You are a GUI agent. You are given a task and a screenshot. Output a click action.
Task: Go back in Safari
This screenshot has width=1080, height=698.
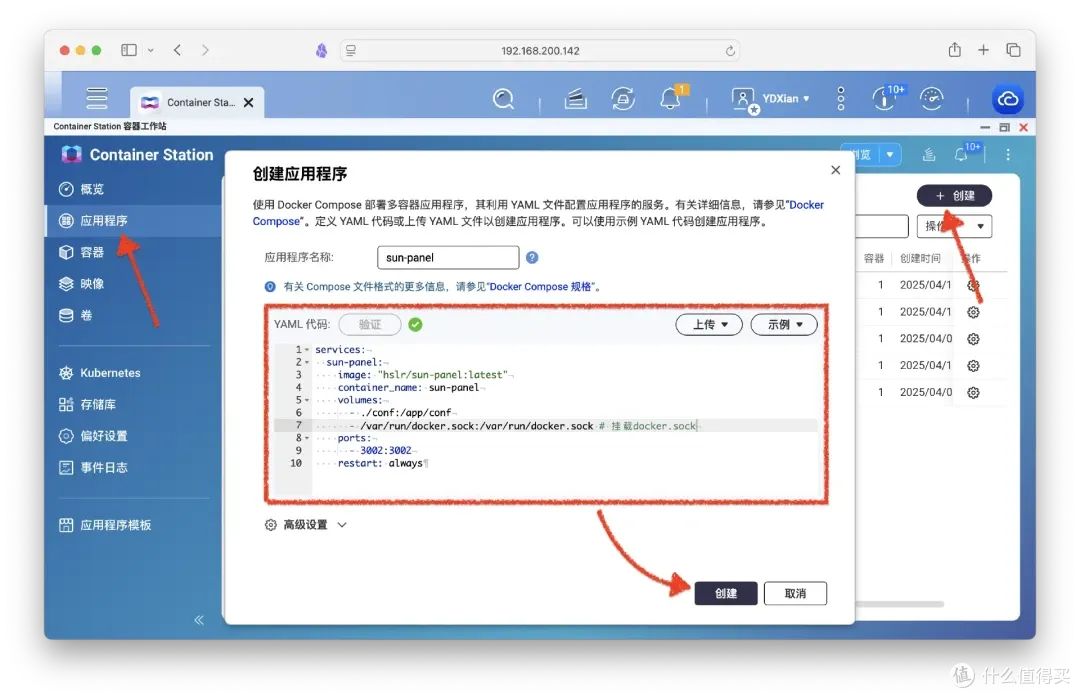[x=178, y=50]
